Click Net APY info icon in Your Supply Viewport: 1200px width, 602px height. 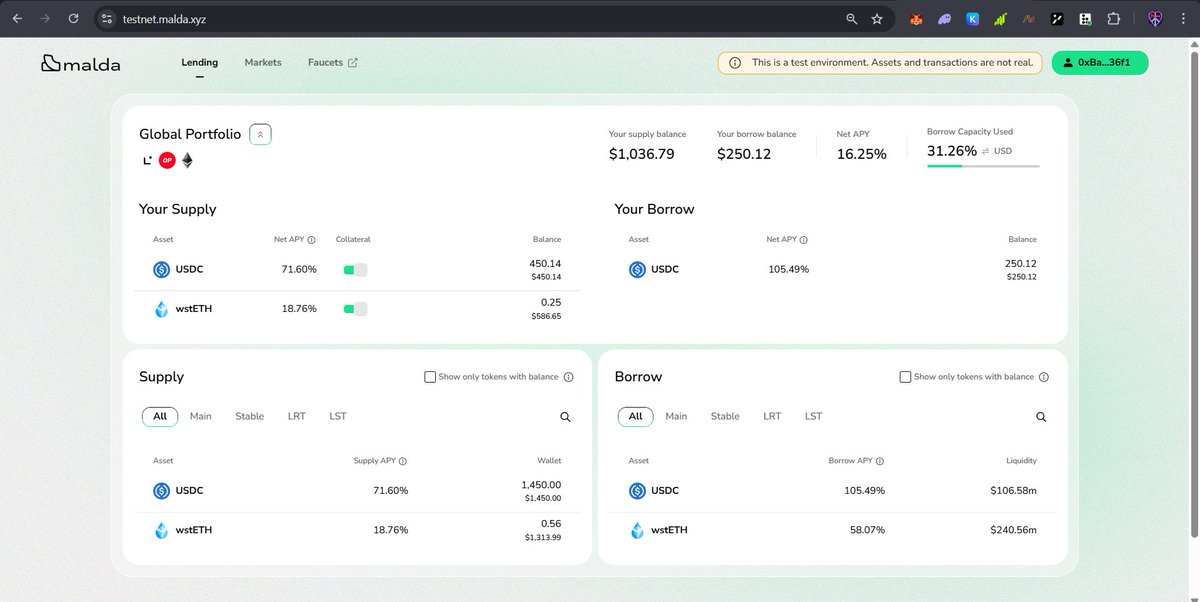(x=312, y=240)
